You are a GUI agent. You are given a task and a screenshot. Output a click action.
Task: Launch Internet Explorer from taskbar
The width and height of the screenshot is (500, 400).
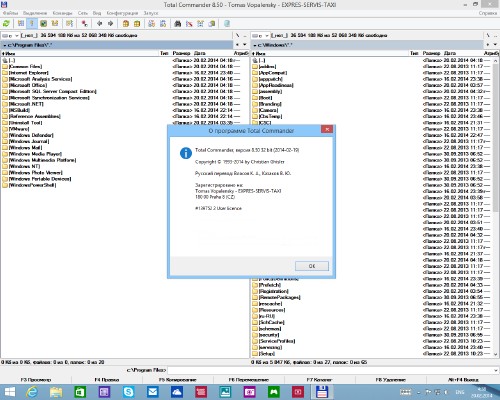coord(32,392)
